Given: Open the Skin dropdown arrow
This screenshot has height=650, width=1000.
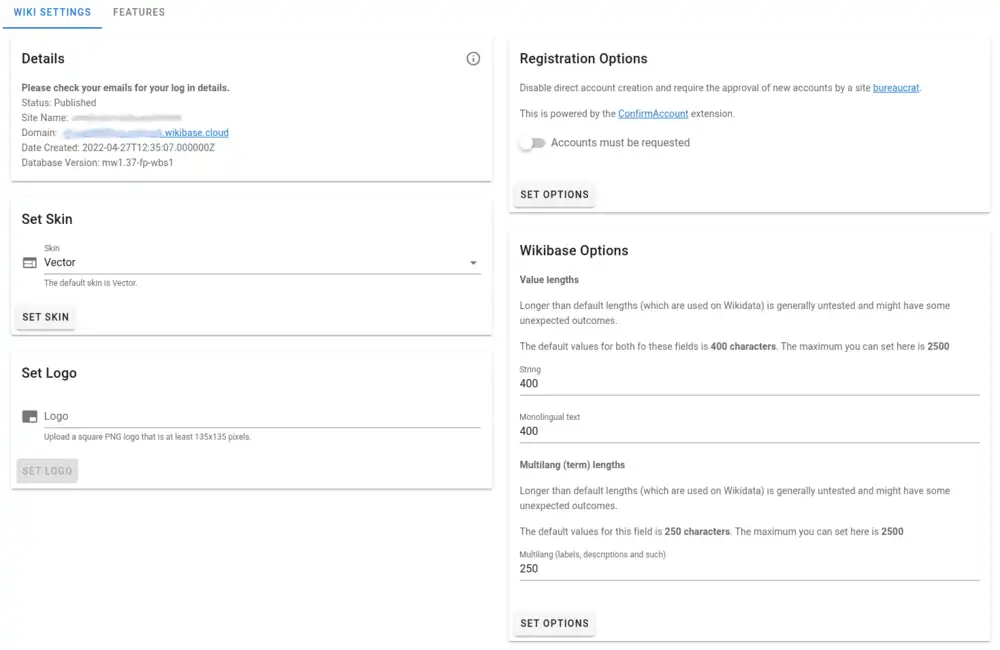Looking at the screenshot, I should tap(473, 263).
